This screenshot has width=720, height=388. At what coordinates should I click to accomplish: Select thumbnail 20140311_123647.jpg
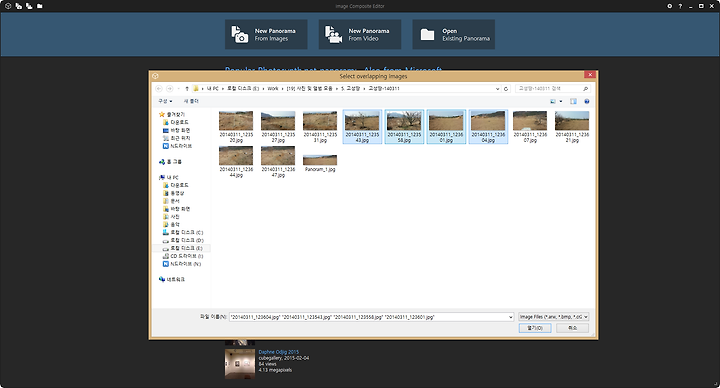tap(278, 162)
